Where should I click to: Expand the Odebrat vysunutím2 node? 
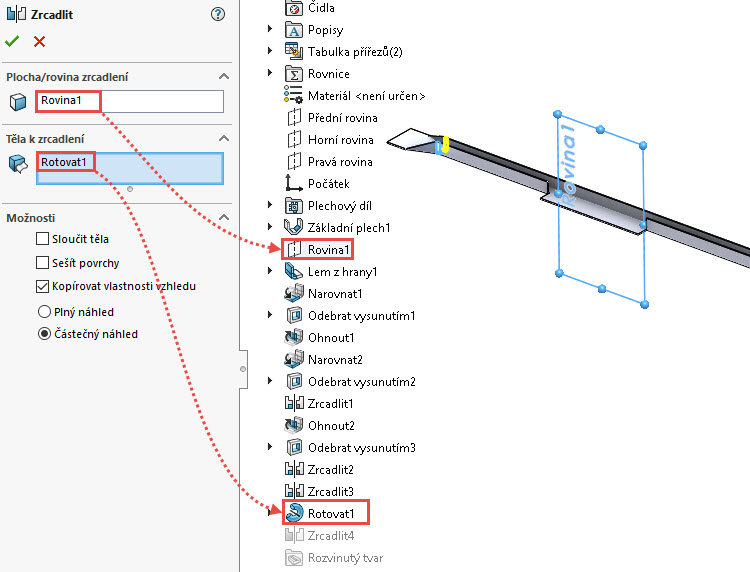270,381
